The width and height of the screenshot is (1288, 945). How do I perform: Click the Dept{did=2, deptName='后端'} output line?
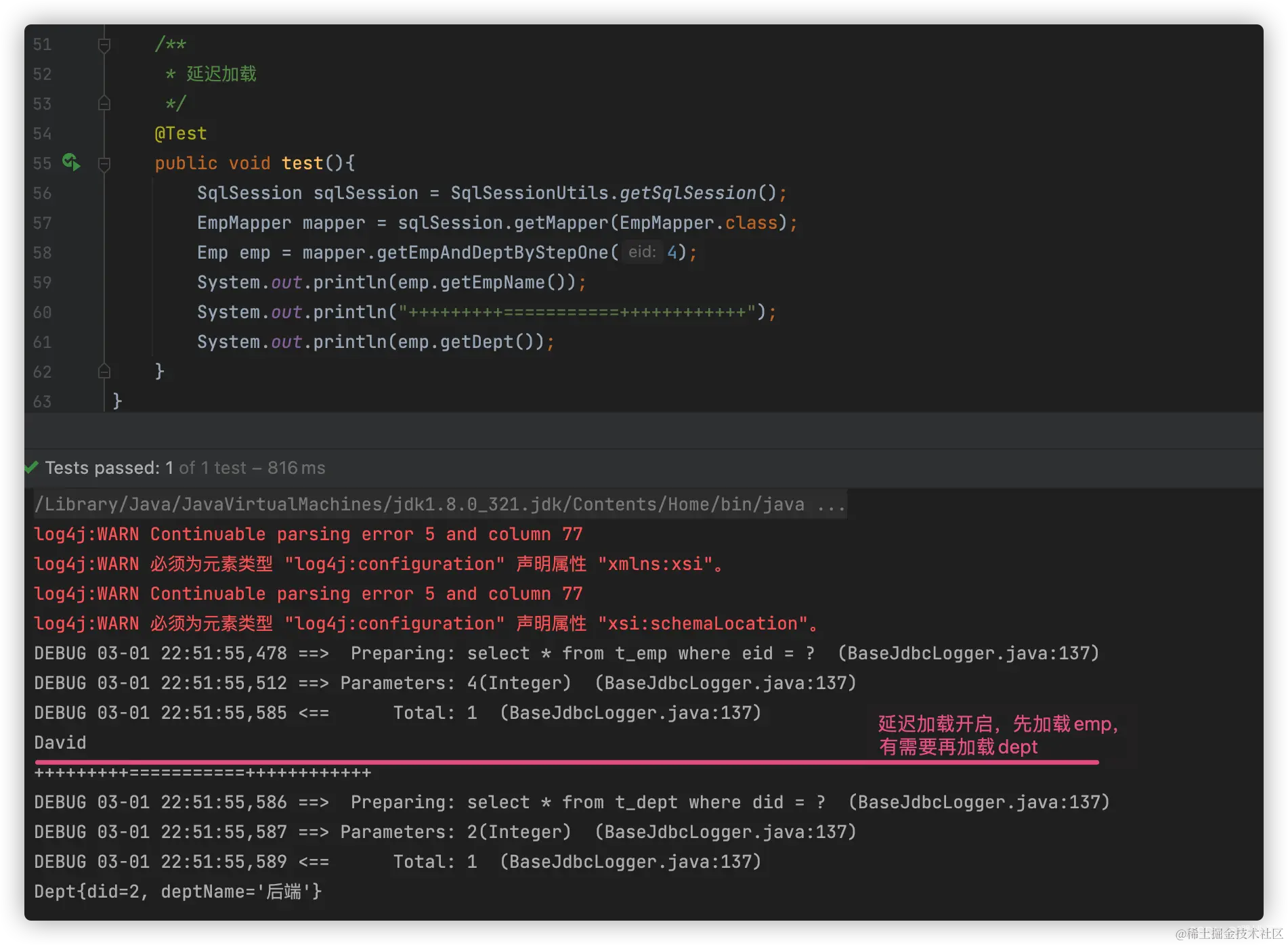coord(178,892)
